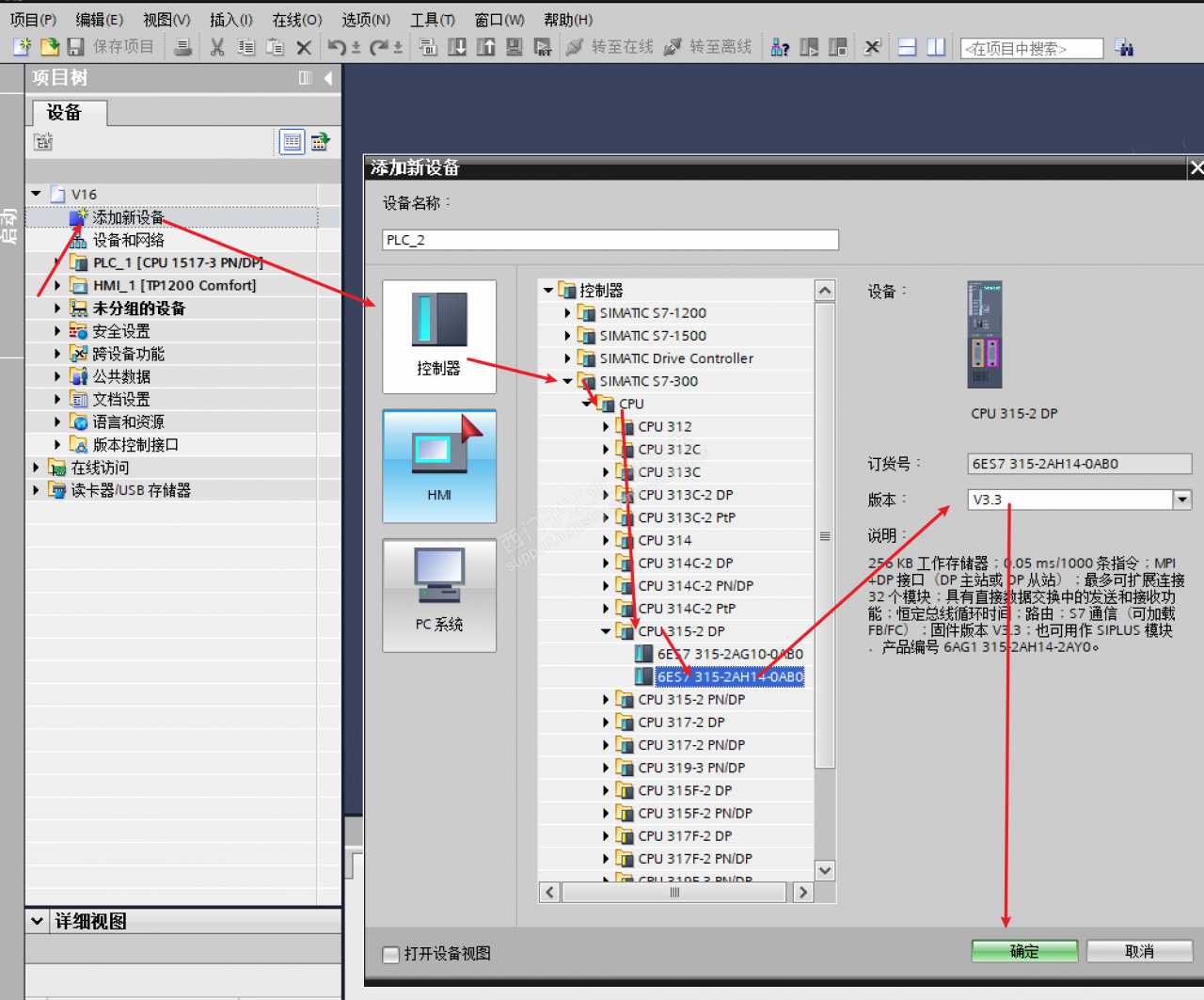Click the upload from device icon

click(x=486, y=46)
